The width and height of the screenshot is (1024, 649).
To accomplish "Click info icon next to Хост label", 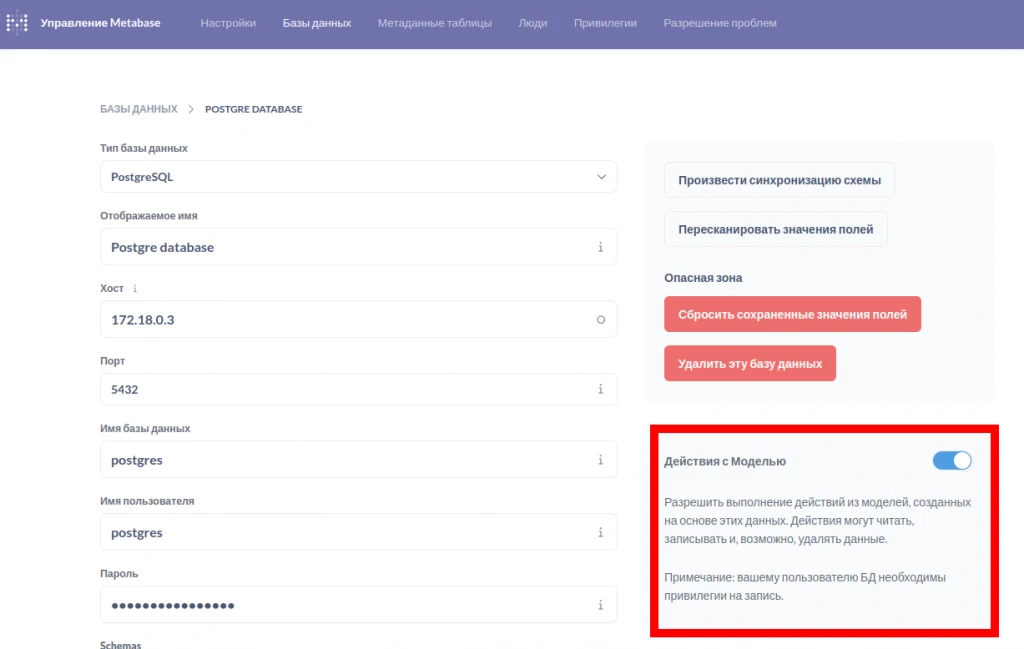I will (135, 288).
